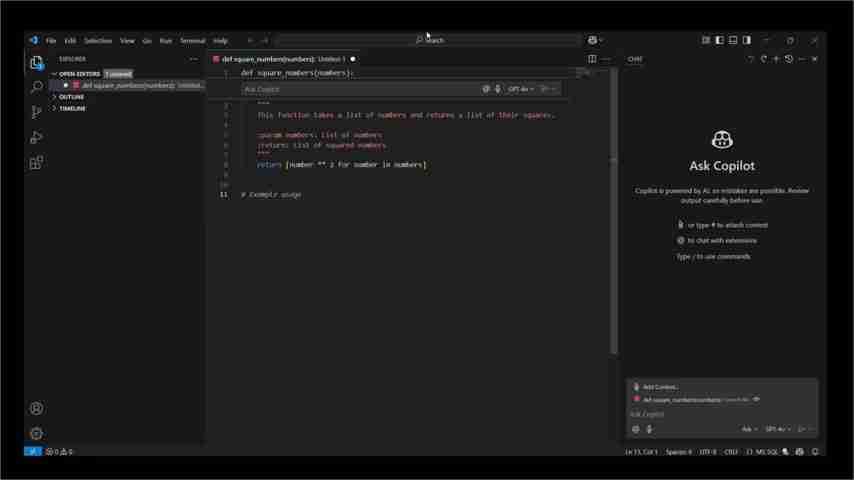The width and height of the screenshot is (854, 480).
Task: Click the tools icon in Chat panel input
Action: pyautogui.click(x=636, y=429)
